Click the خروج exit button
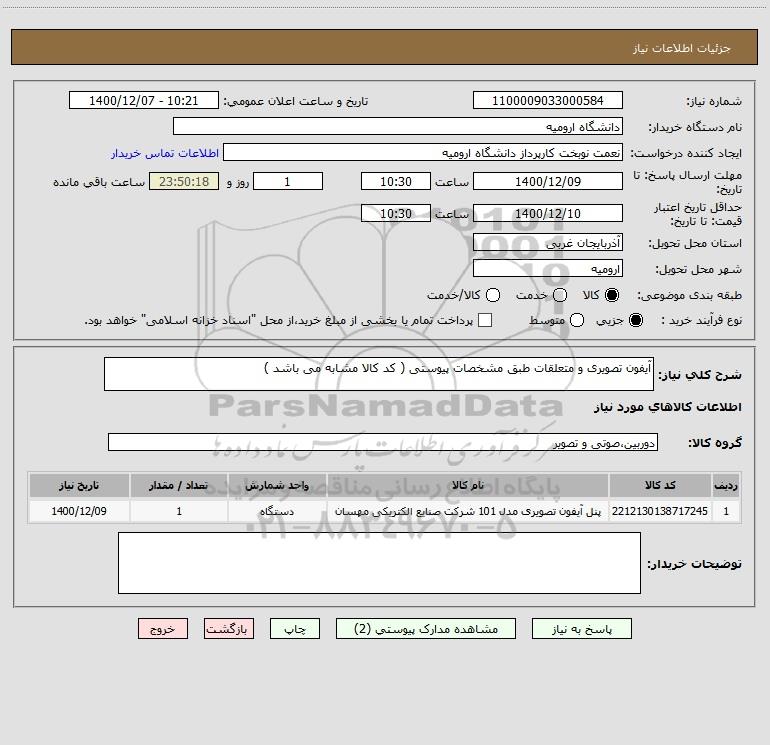The width and height of the screenshot is (770, 745). [163, 629]
